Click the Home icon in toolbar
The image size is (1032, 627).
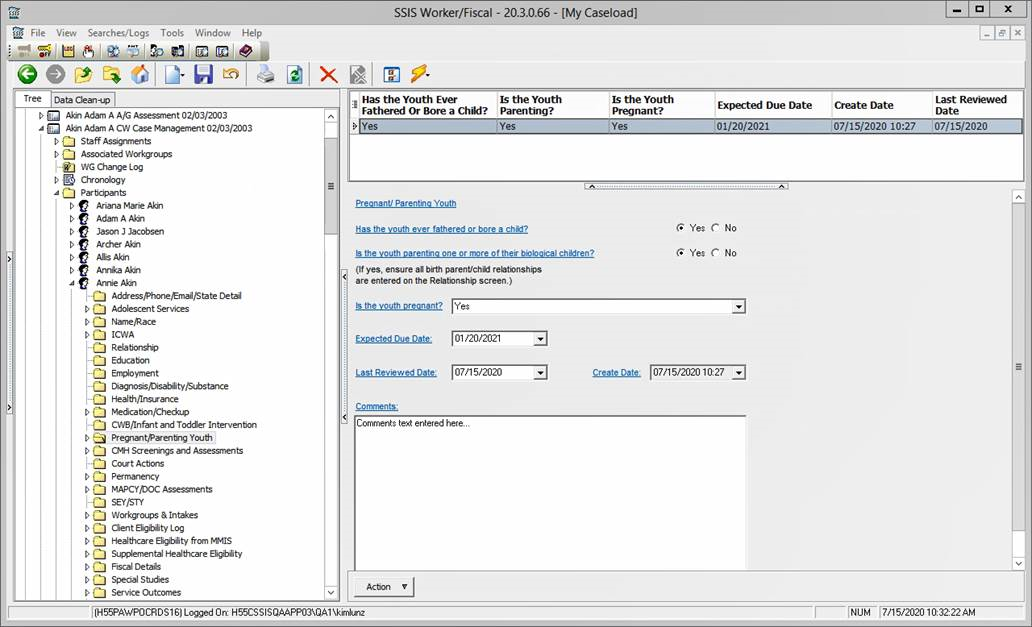coord(140,74)
